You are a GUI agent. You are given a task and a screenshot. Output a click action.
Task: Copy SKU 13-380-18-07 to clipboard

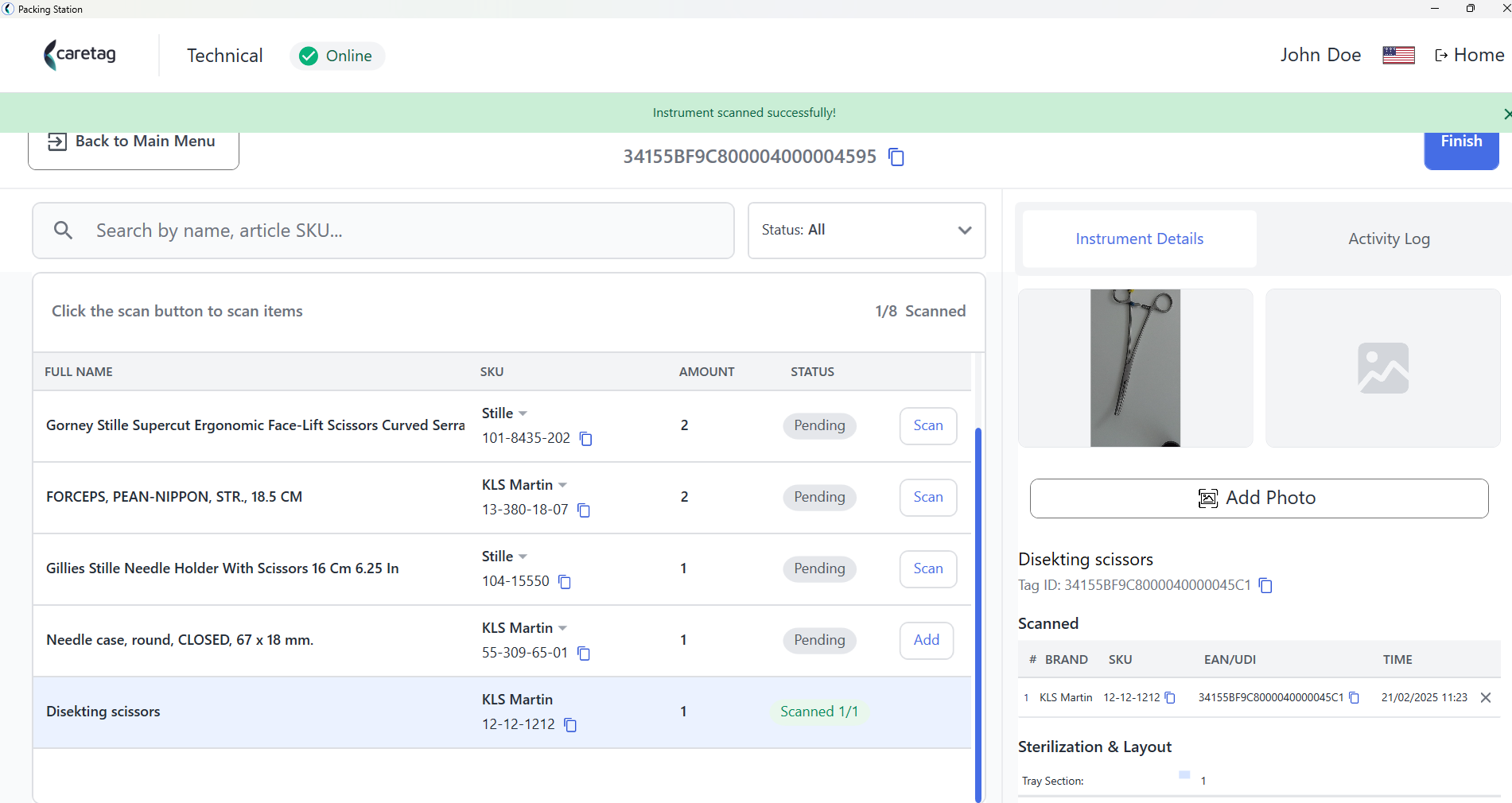tap(584, 510)
